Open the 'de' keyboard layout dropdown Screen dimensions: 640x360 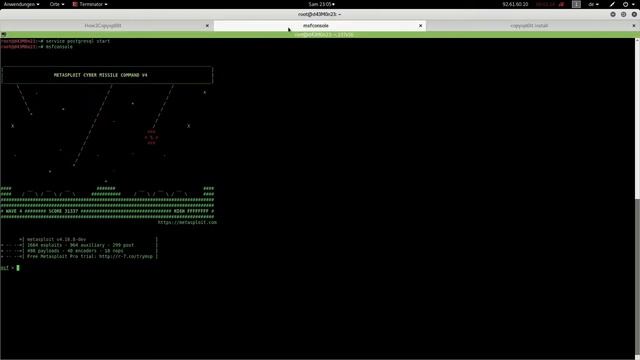point(593,4)
